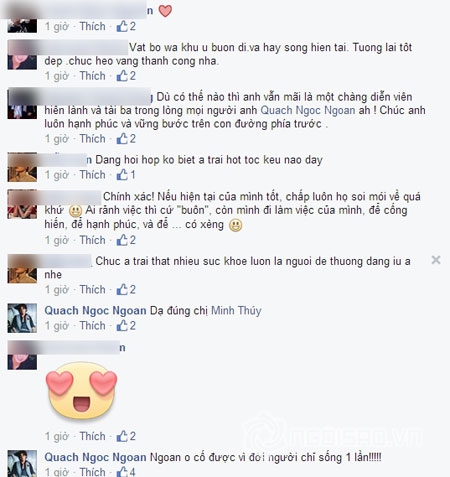The width and height of the screenshot is (450, 477).
Task: Click the large heart-eyes emoji sticker
Action: (81, 391)
